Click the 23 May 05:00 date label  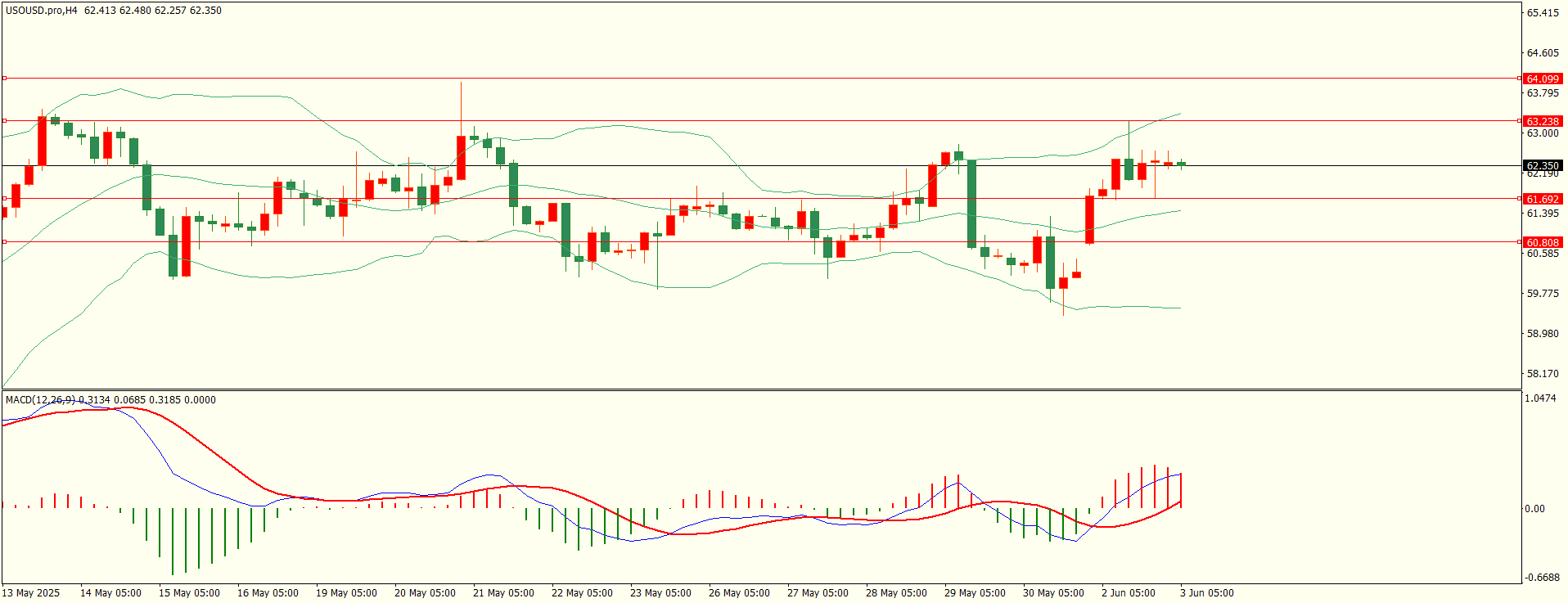[660, 593]
